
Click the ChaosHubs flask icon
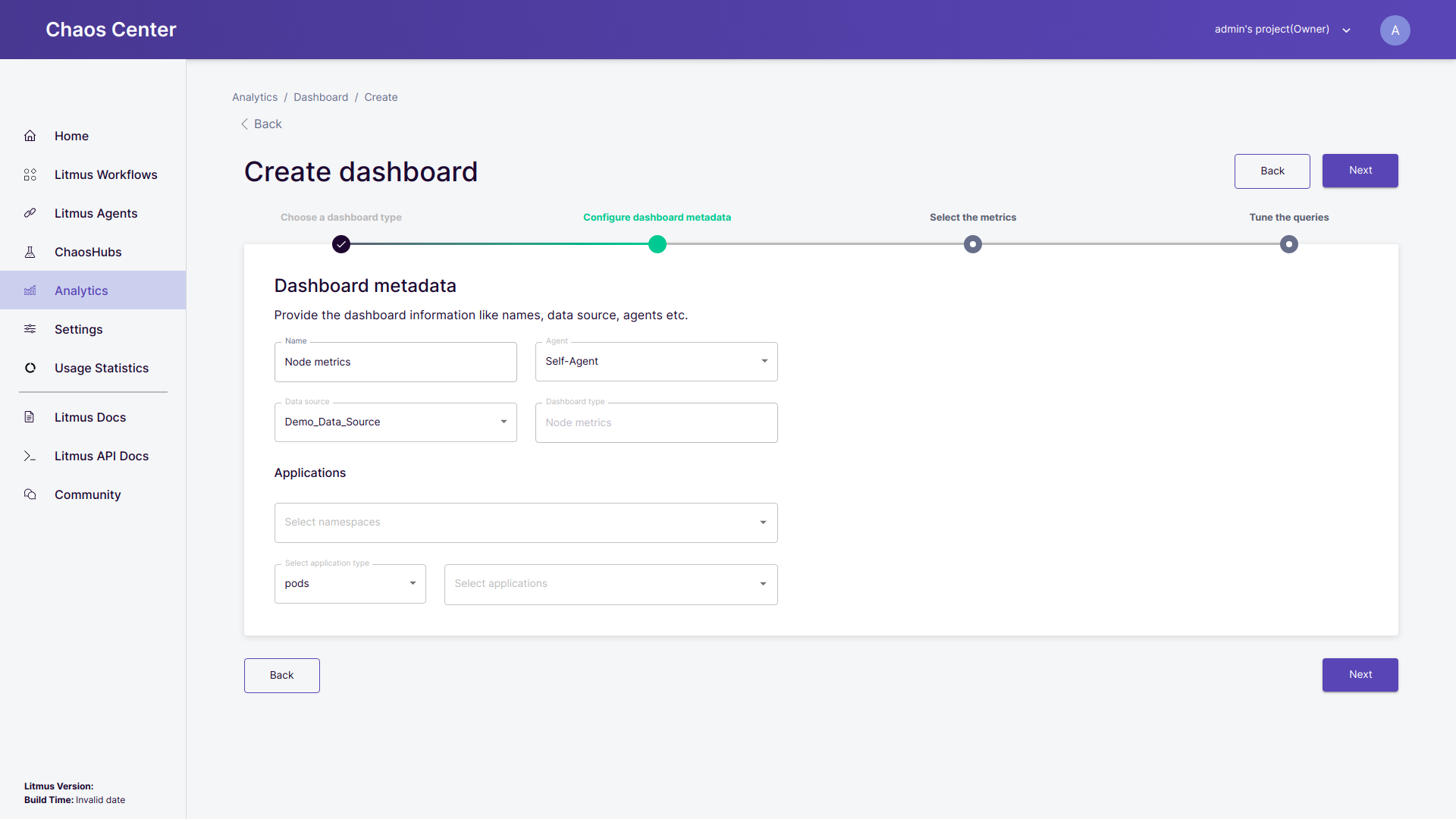click(x=30, y=252)
